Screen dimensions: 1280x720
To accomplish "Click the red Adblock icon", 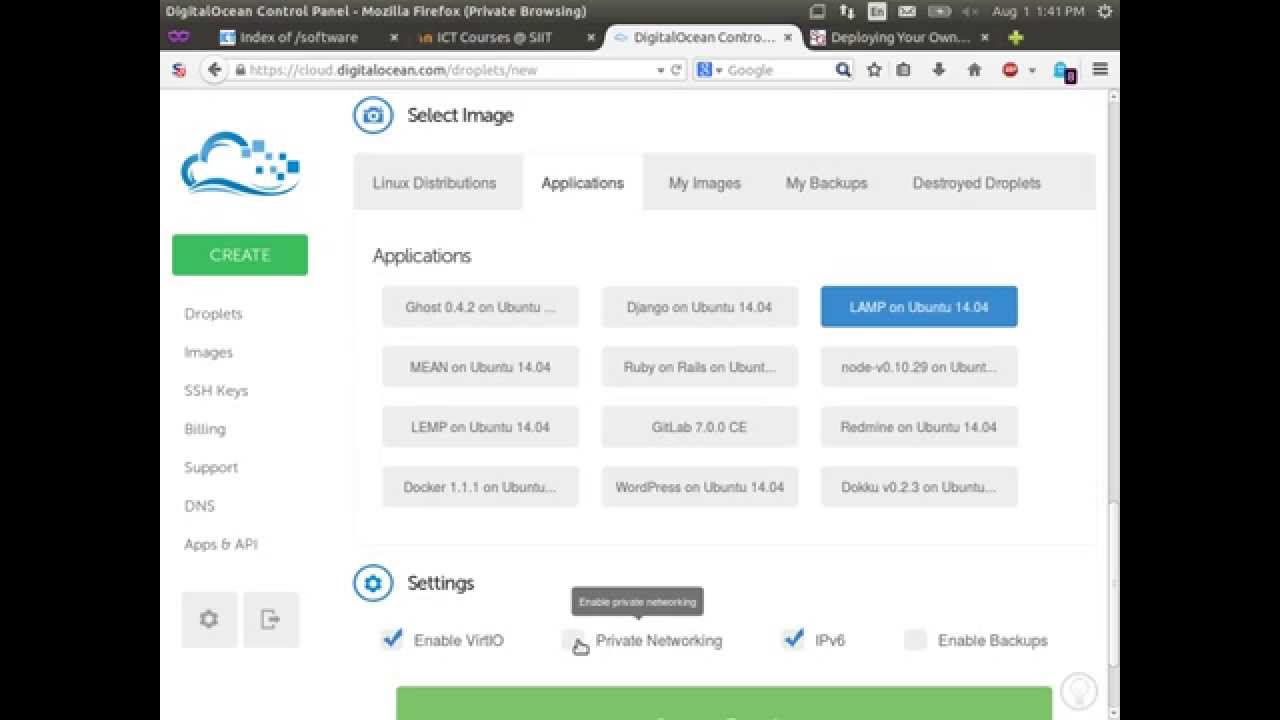I will 1010,70.
